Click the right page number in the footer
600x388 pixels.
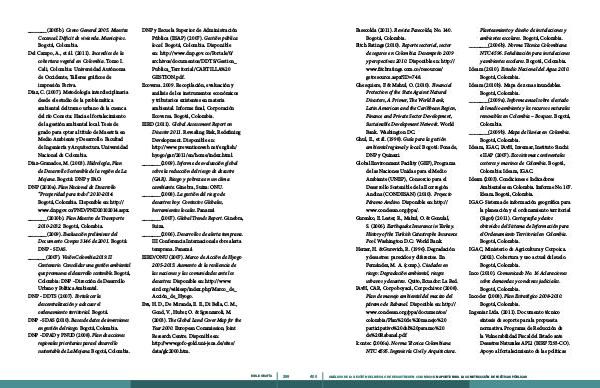[313, 376]
